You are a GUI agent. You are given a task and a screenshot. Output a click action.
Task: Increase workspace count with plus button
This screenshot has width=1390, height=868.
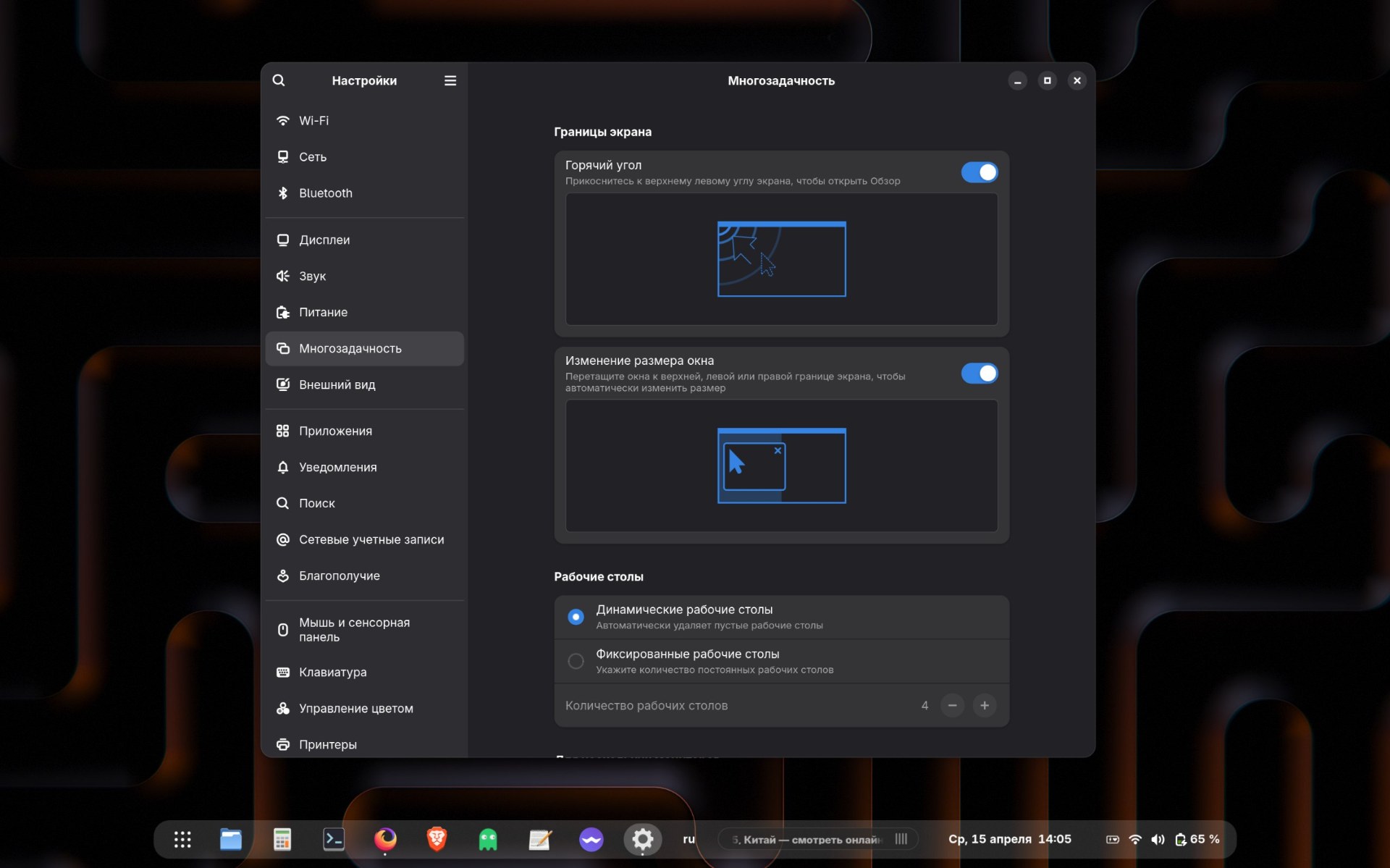tap(984, 705)
